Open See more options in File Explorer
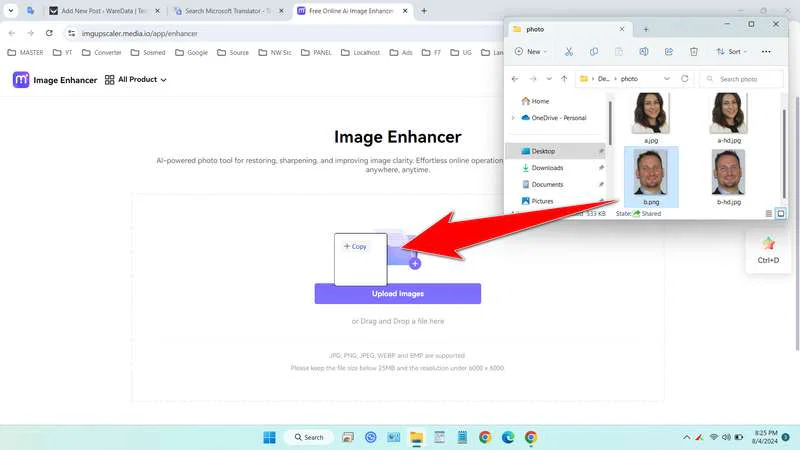The image size is (800, 450). [766, 52]
